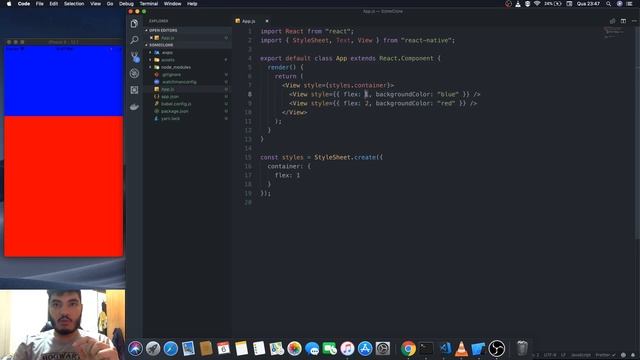Switch to OBS Studio in the Dock
Image resolution: width=640 pixels, height=360 pixels.
click(x=496, y=349)
